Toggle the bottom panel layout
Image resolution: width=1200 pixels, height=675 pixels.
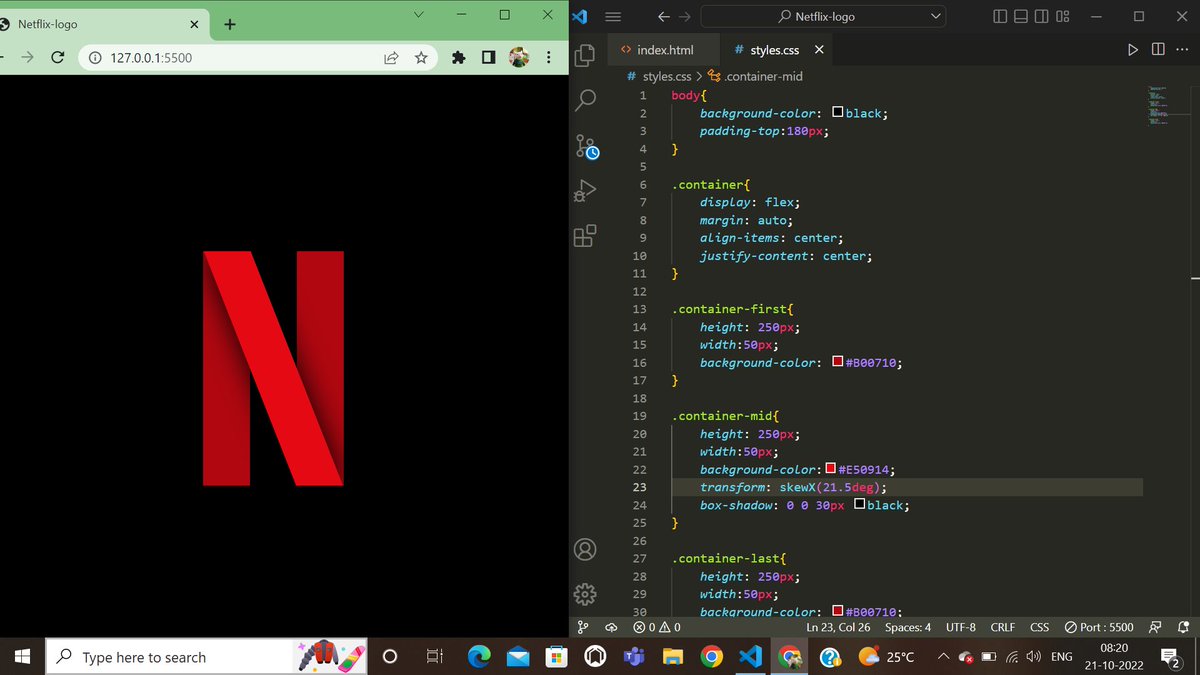pyautogui.click(x=1021, y=16)
